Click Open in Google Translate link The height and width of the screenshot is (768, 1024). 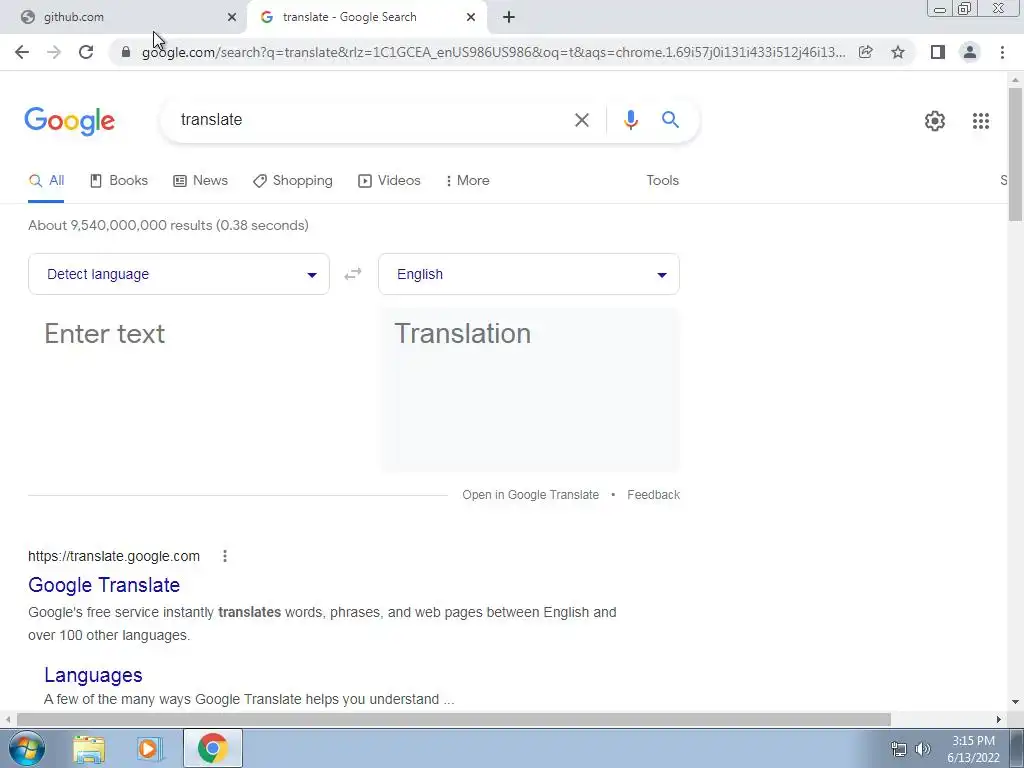(530, 495)
